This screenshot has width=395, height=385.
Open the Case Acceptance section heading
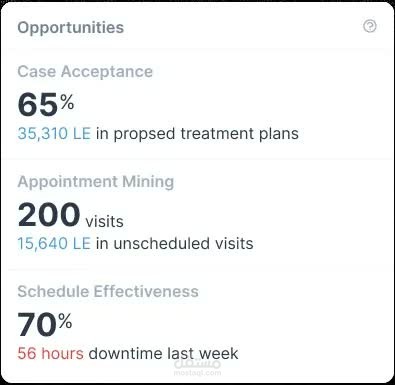click(85, 72)
